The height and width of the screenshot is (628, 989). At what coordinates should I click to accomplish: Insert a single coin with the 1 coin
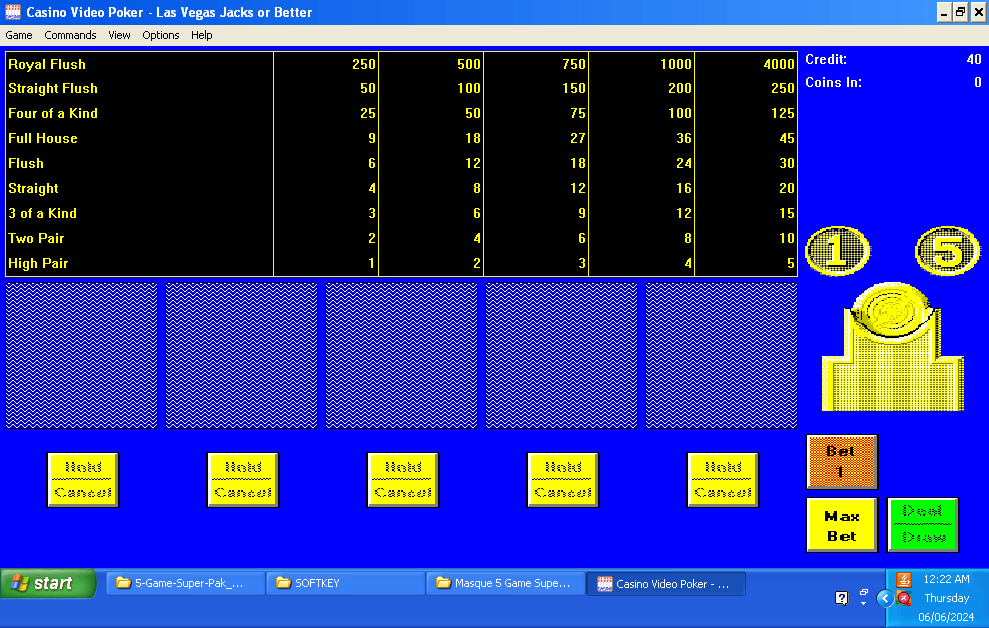[x=837, y=250]
